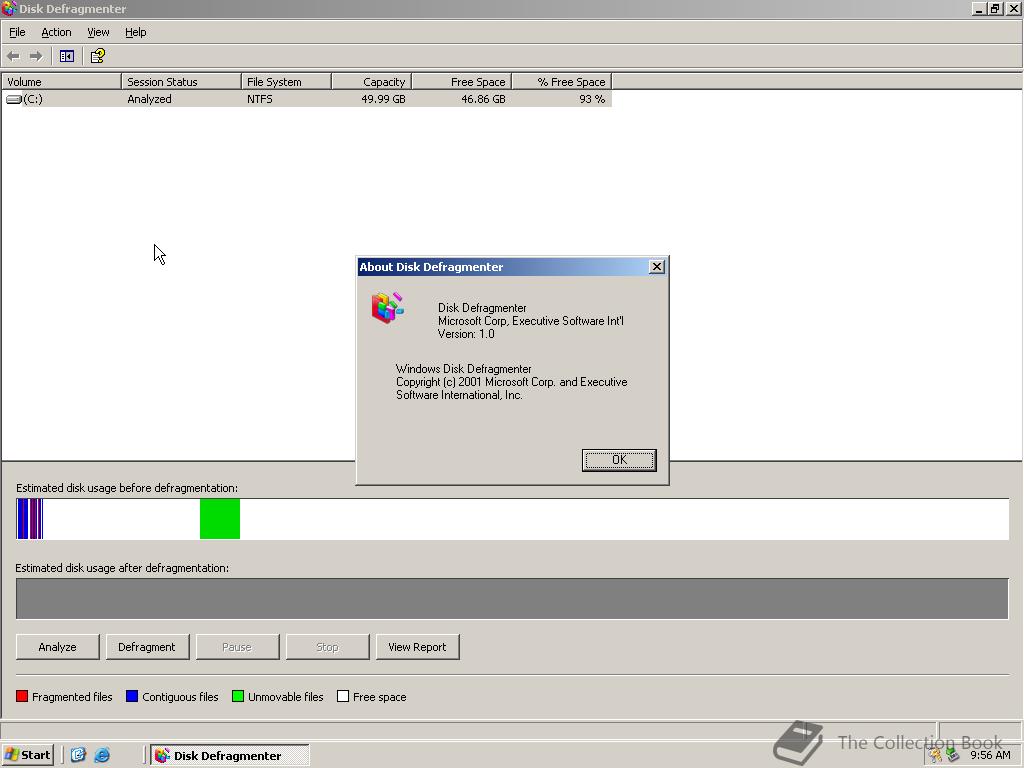
Task: Click the Stop button
Action: coord(327,647)
